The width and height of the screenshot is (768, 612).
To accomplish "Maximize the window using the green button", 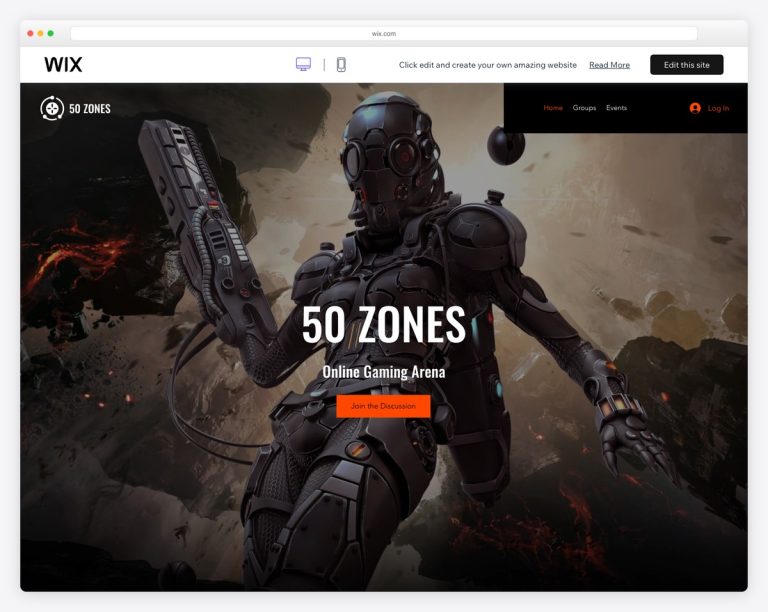I will coord(50,34).
